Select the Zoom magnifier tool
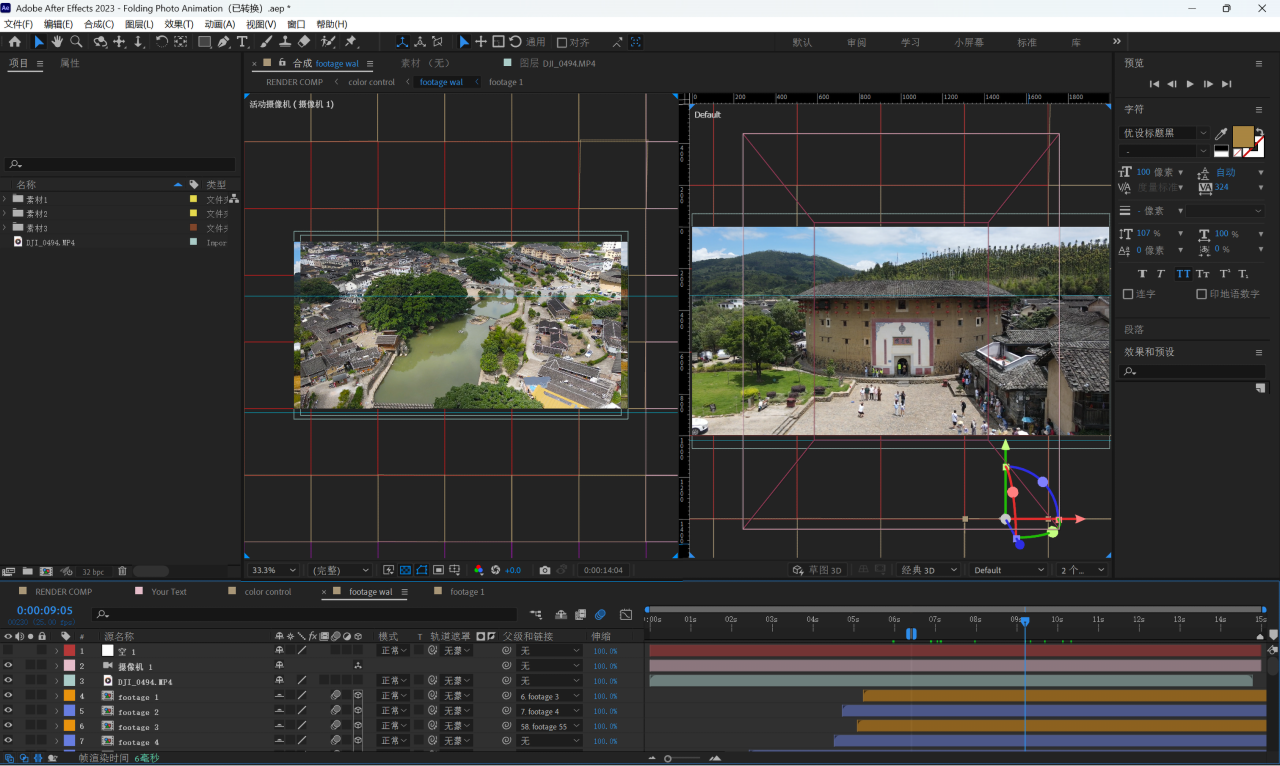 pyautogui.click(x=75, y=42)
